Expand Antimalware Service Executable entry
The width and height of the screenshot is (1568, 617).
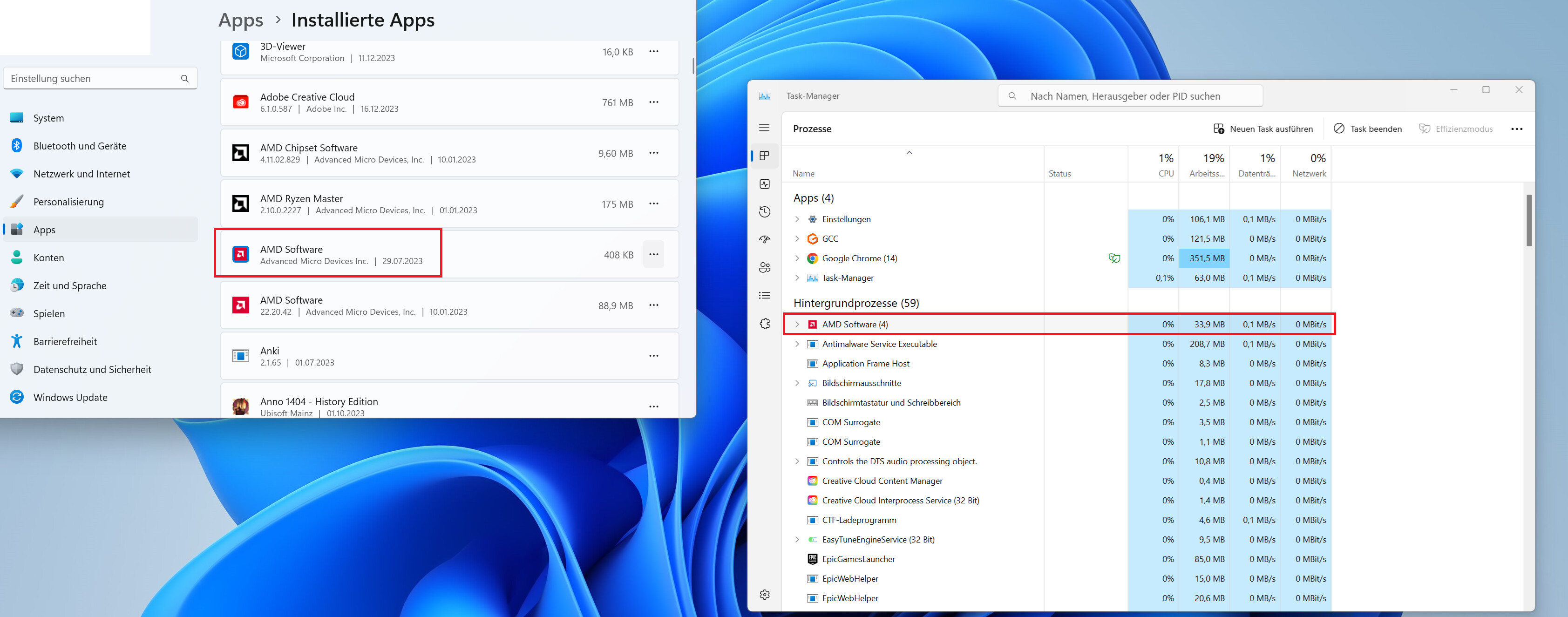[x=797, y=344]
